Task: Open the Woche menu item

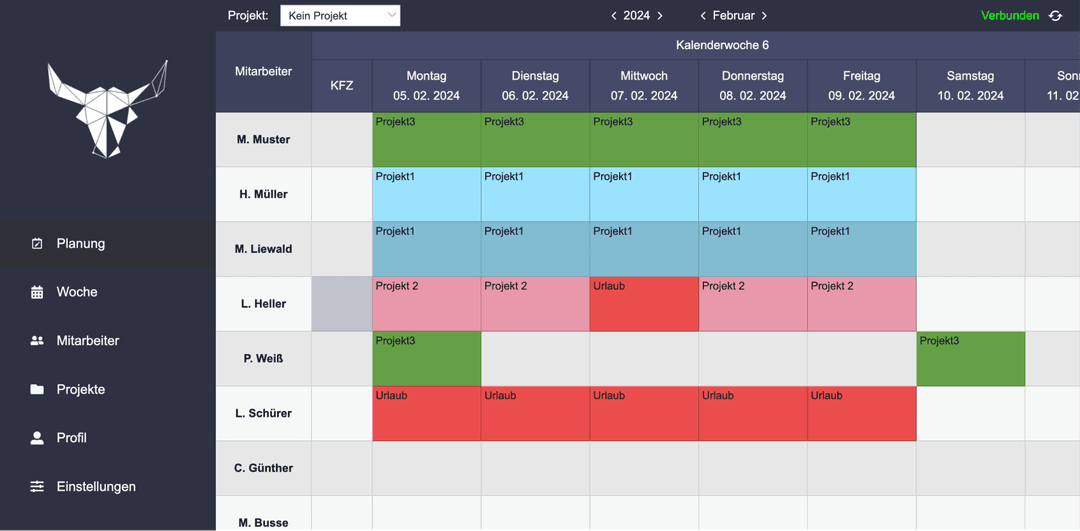Action: coord(107,292)
